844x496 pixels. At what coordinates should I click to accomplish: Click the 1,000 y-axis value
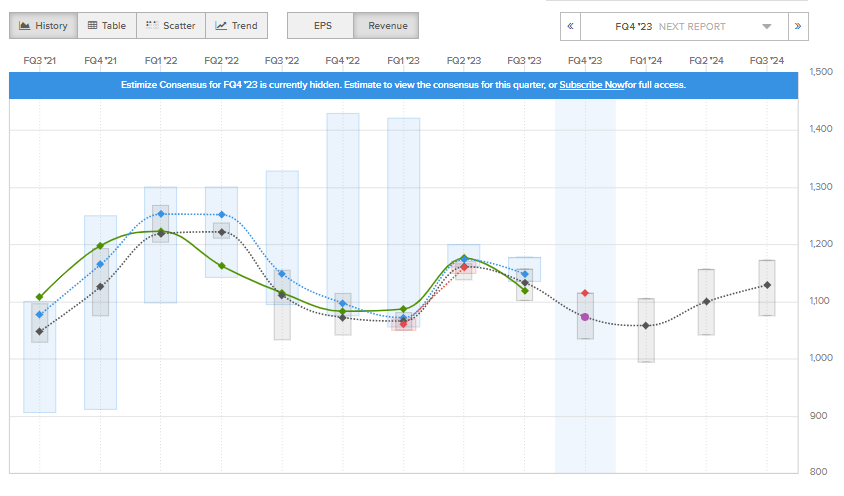(821, 358)
